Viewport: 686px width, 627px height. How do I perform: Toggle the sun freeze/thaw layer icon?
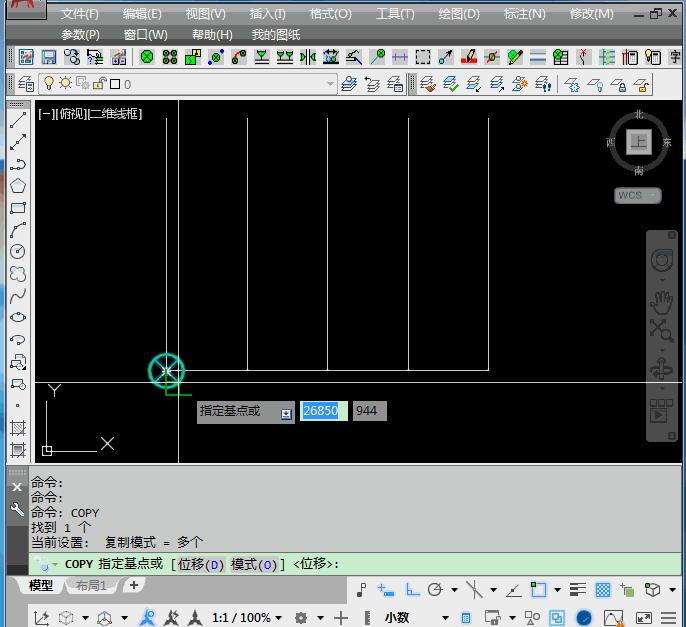coord(65,84)
